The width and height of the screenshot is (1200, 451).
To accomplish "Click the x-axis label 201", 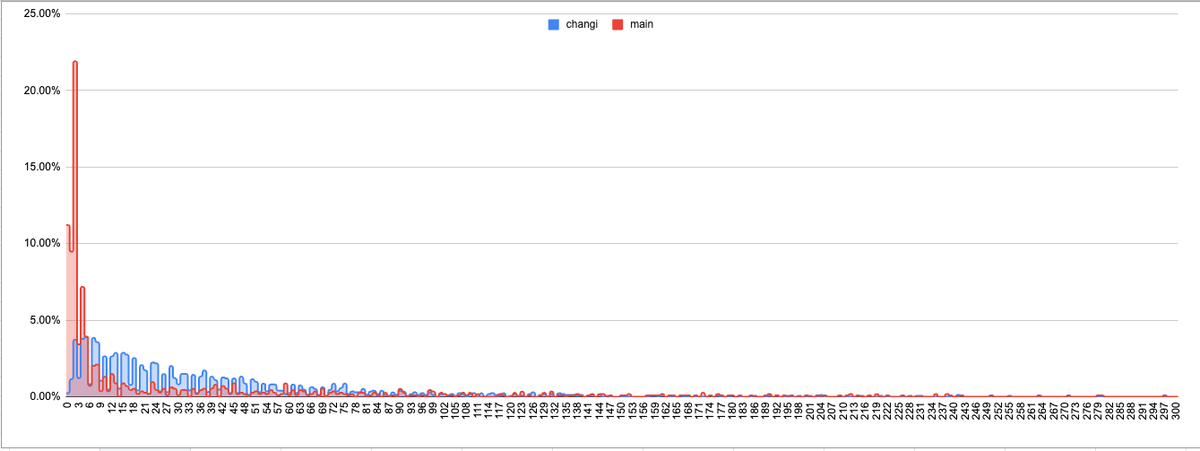I will [x=810, y=410].
